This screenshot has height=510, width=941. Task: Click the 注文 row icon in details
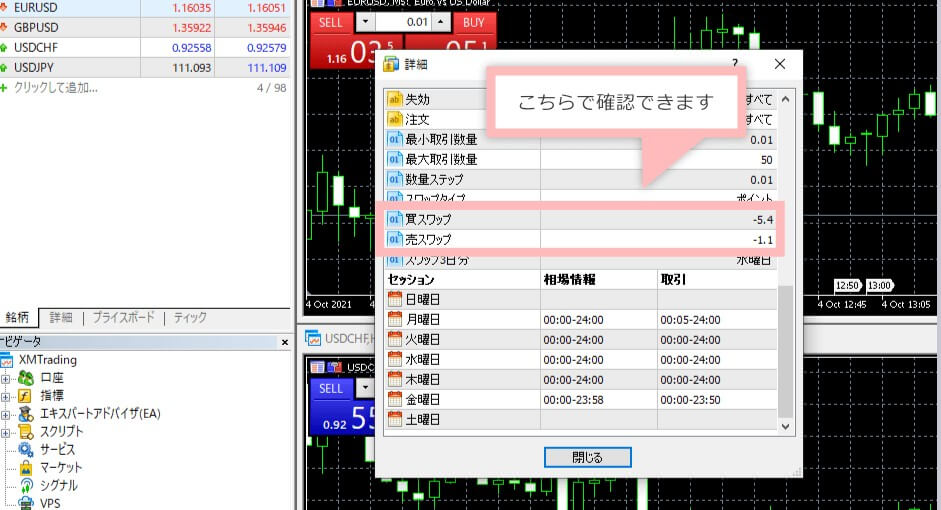[x=394, y=119]
